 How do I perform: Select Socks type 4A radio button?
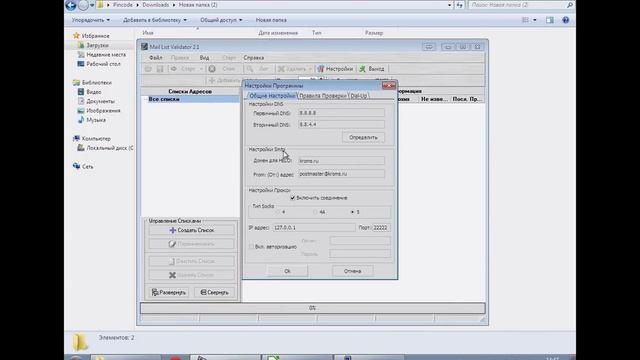coord(315,212)
